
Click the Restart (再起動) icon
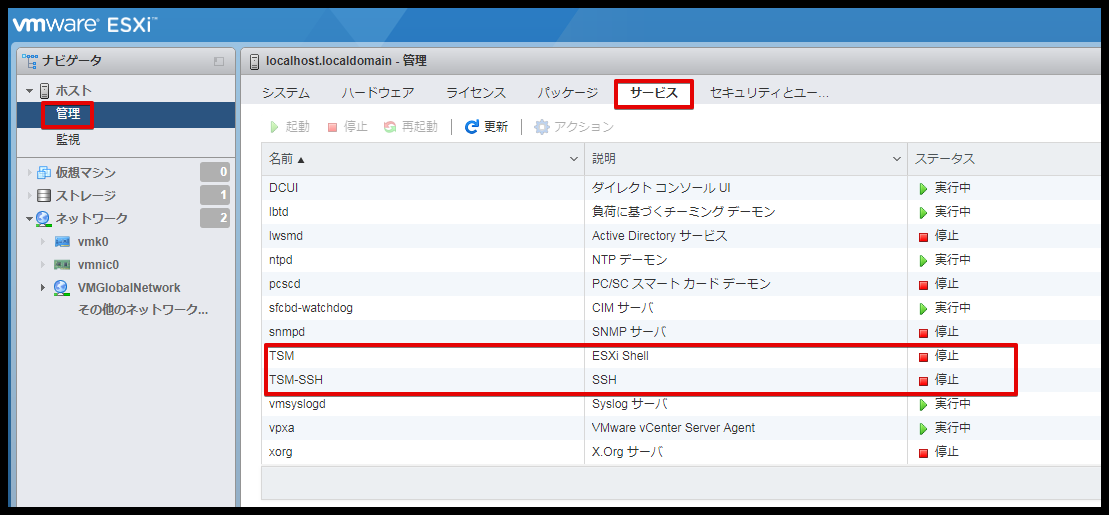click(x=390, y=127)
